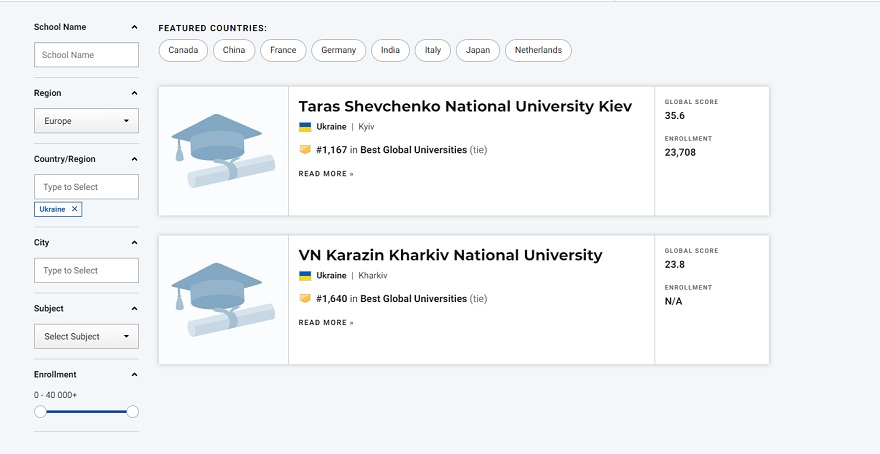Click Read More for VN Karazin University
Screen dimensions: 880x454
[x=326, y=323]
